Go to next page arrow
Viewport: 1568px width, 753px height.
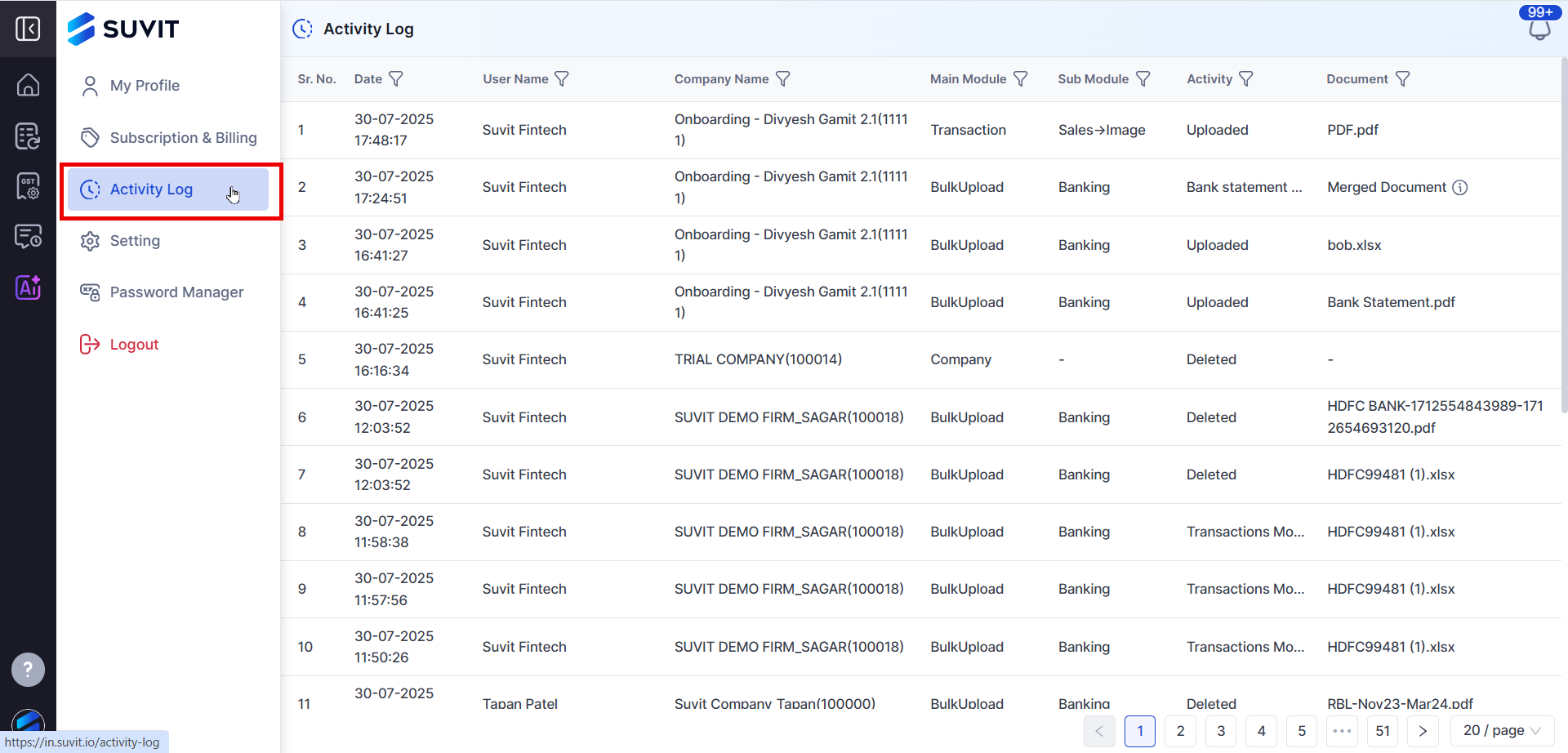(x=1423, y=731)
